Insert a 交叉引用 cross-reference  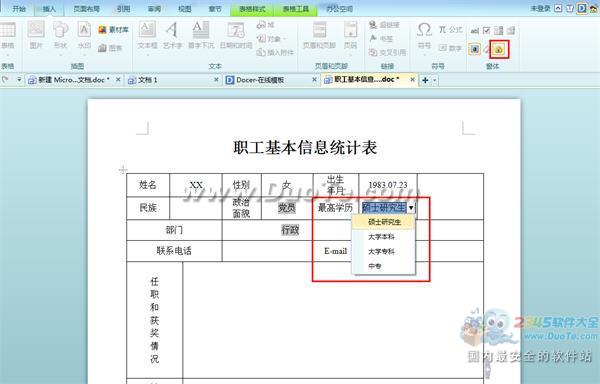(x=387, y=52)
